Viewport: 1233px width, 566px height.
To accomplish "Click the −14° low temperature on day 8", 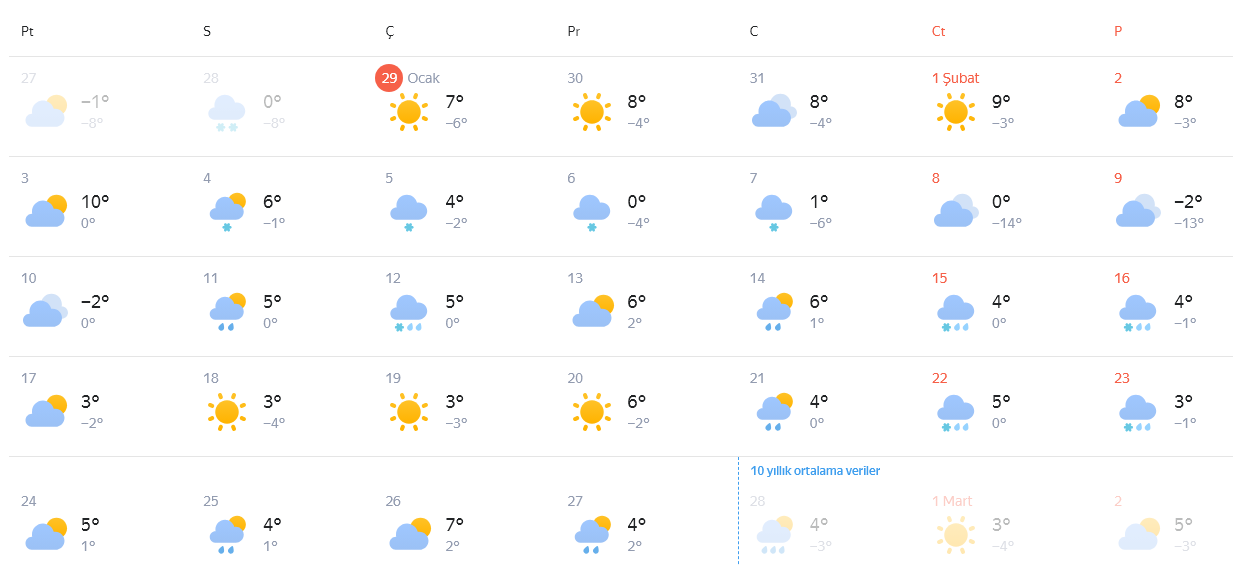I will [x=1006, y=223].
